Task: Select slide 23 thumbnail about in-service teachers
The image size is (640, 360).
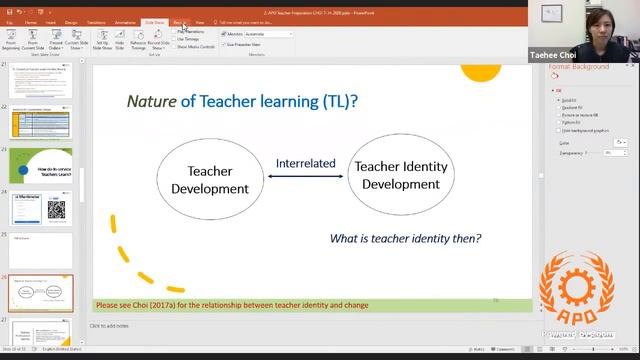Action: [x=40, y=166]
